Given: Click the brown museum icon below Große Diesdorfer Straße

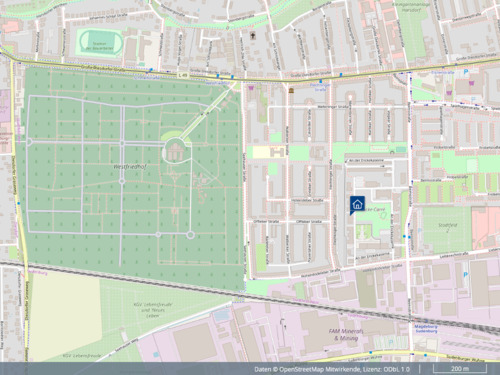Looking at the screenshot, I should tap(291, 90).
